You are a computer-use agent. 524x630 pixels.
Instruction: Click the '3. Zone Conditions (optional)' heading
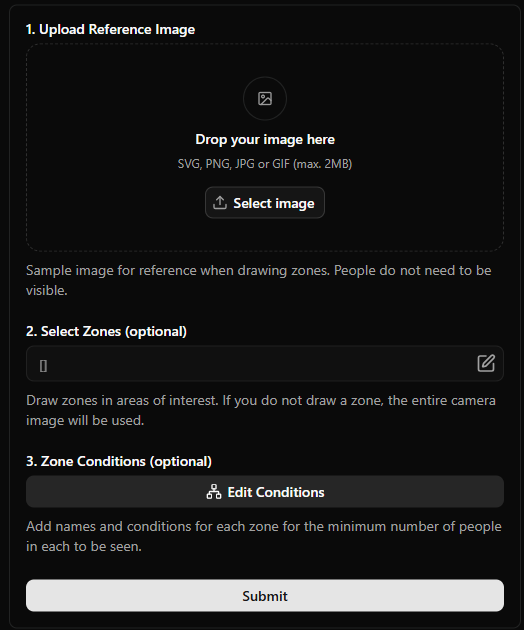119,461
